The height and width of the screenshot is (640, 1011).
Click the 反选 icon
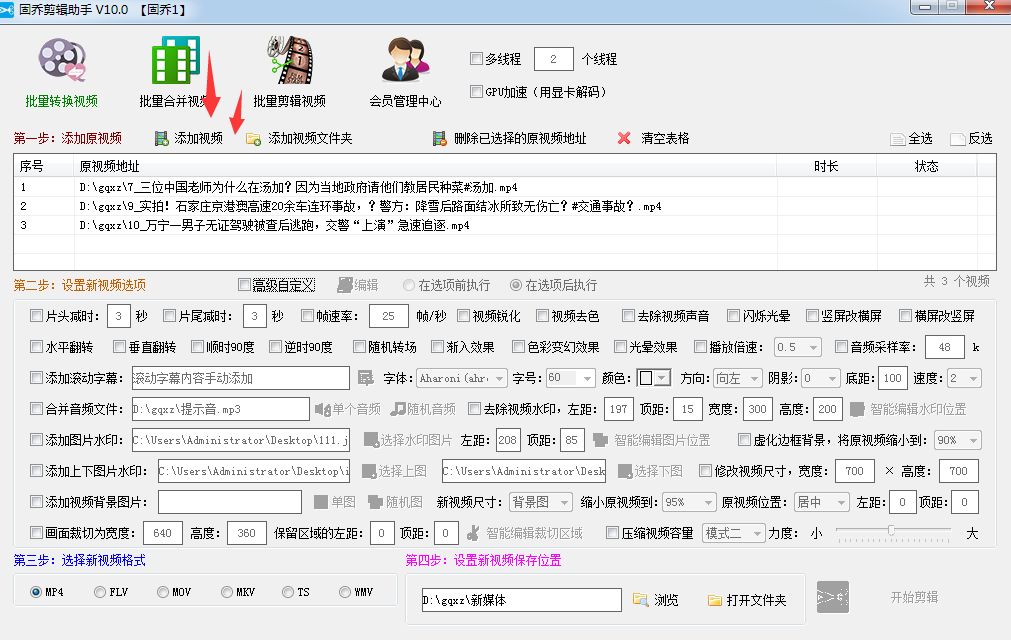[957, 139]
